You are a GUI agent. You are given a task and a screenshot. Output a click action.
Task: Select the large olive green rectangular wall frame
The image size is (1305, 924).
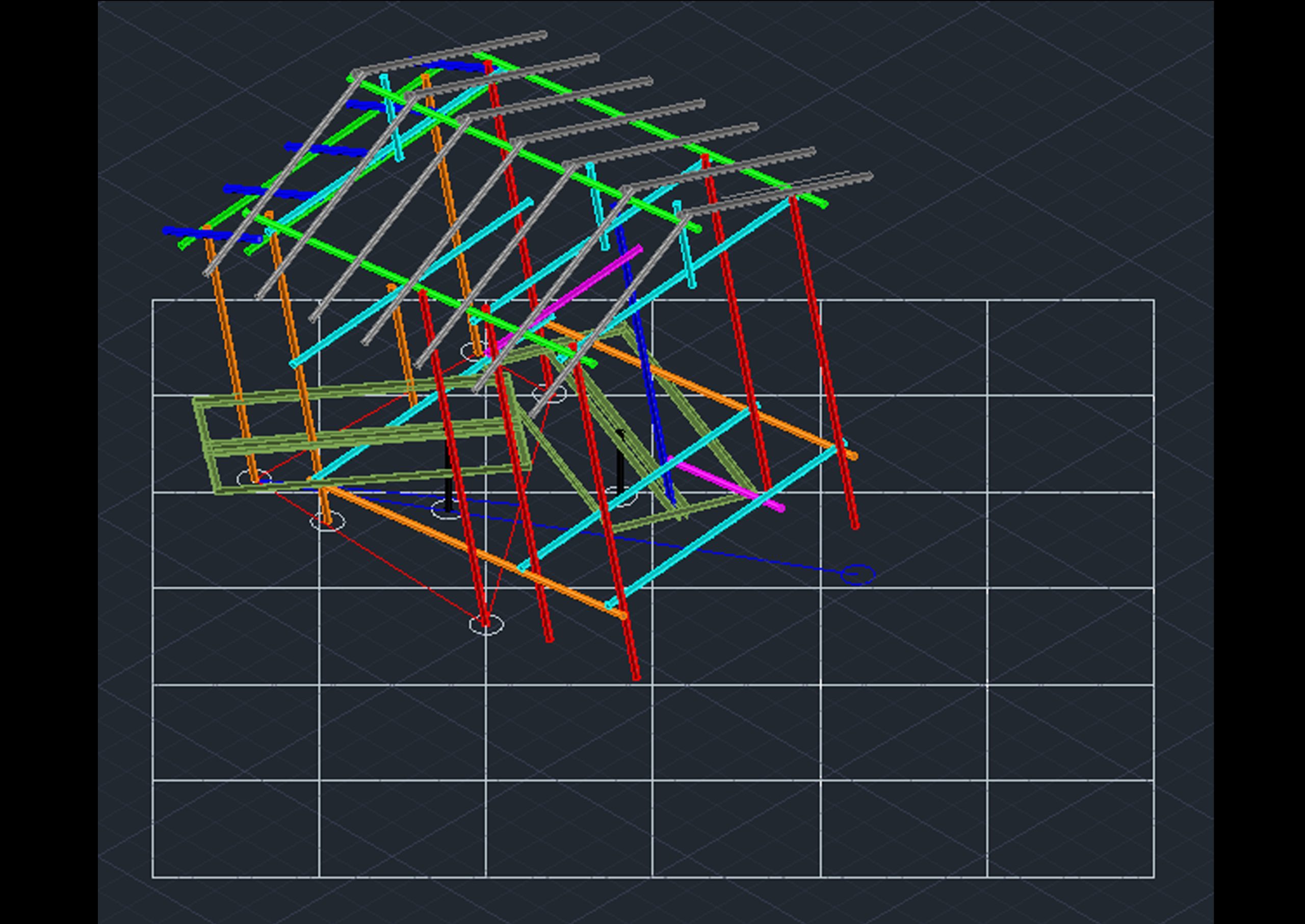(x=362, y=434)
